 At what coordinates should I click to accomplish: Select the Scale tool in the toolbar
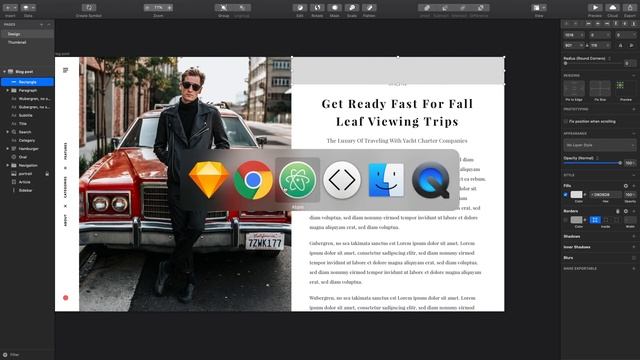[352, 8]
